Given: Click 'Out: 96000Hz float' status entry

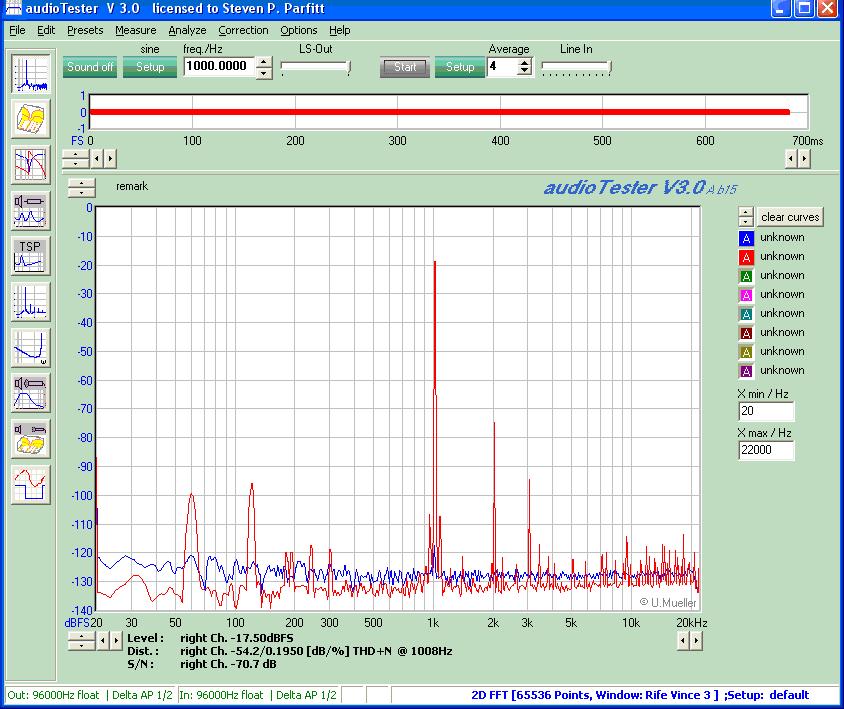Looking at the screenshot, I should 53,695.
